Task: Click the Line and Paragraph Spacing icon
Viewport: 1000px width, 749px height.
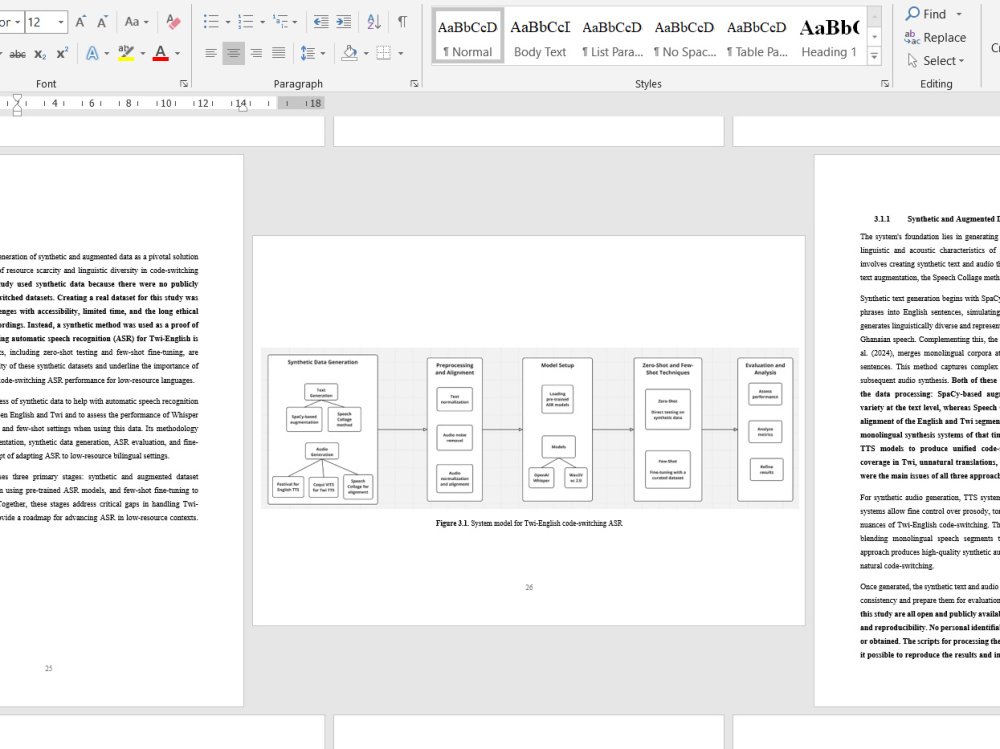Action: coord(308,53)
